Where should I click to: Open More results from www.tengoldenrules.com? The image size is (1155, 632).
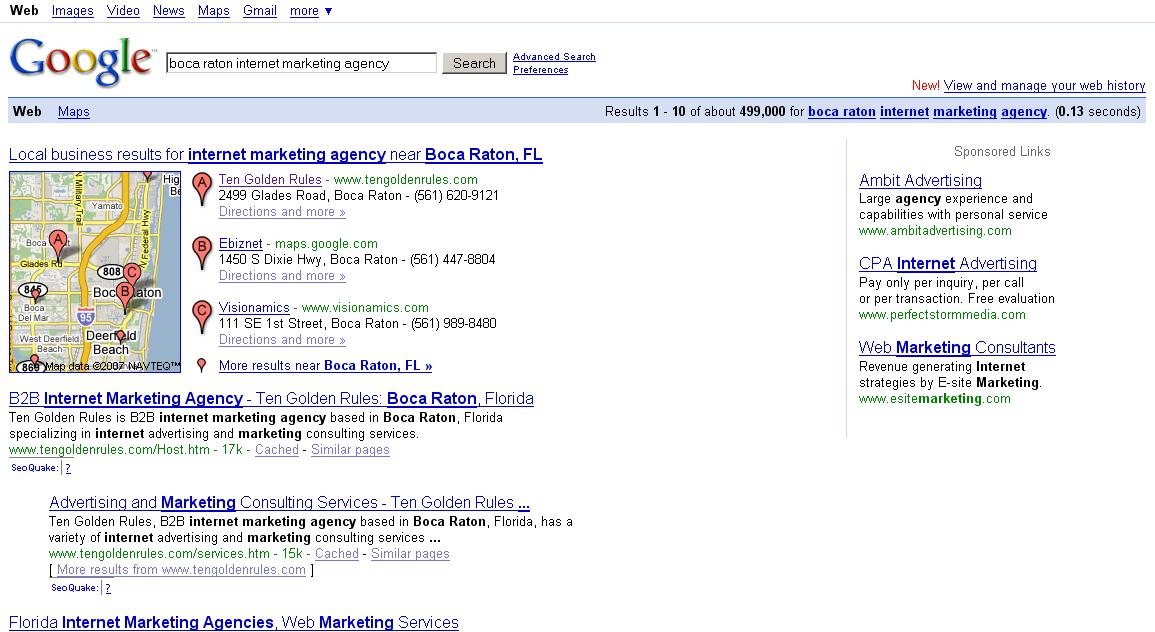181,570
